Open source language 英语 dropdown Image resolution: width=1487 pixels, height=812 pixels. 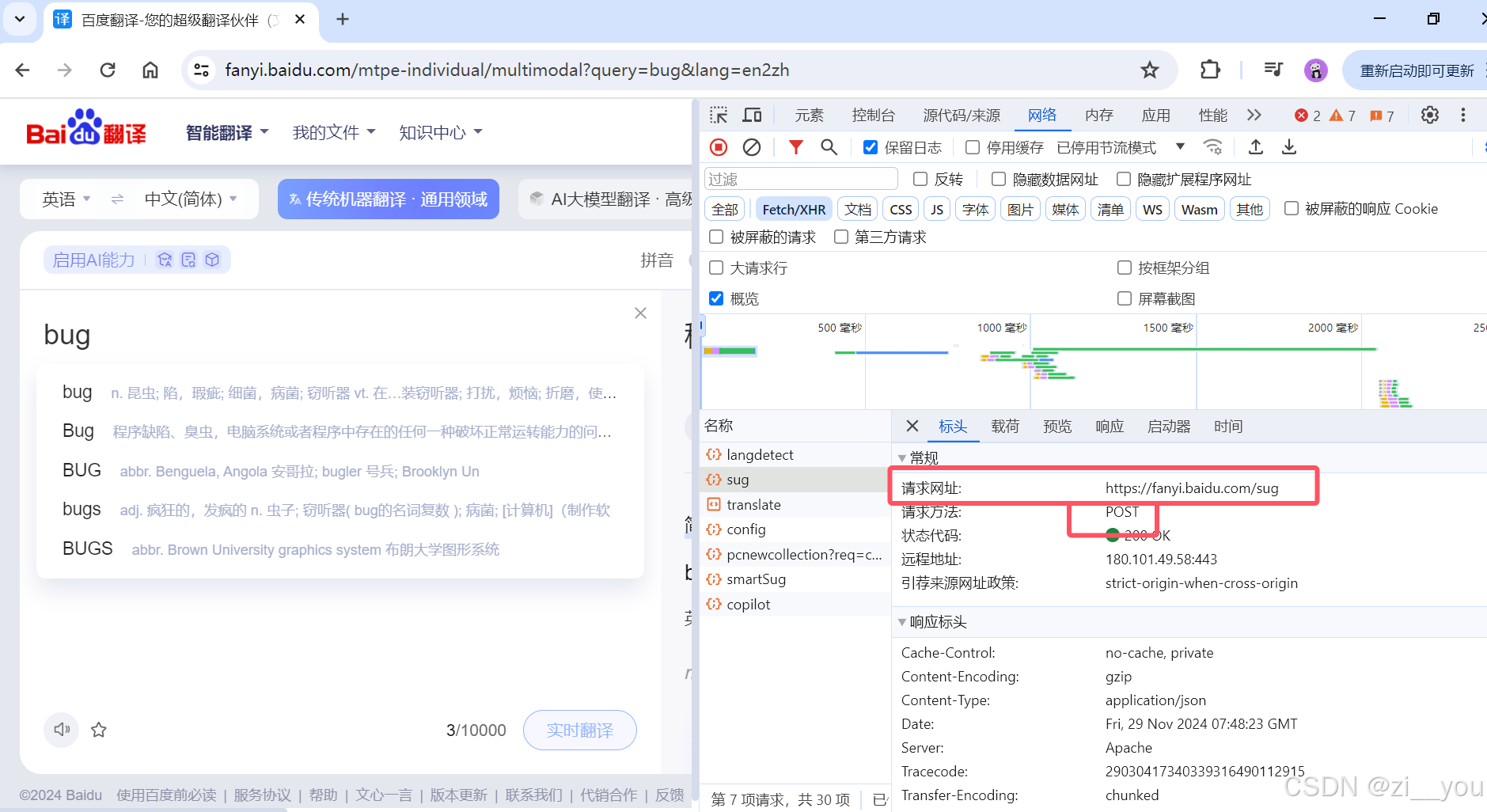[x=66, y=199]
